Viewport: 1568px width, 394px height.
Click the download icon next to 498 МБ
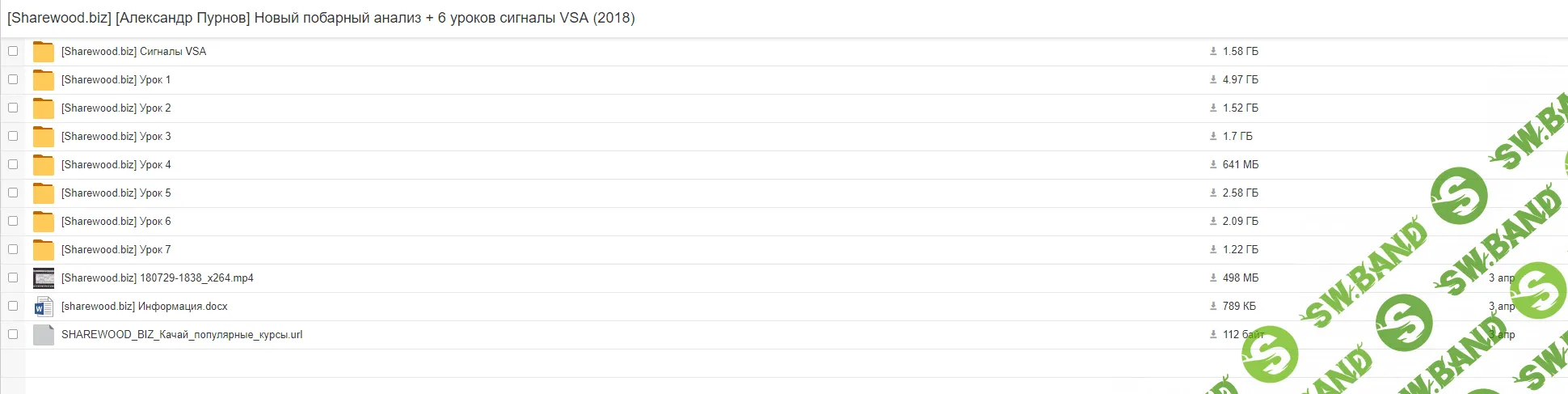[1213, 277]
